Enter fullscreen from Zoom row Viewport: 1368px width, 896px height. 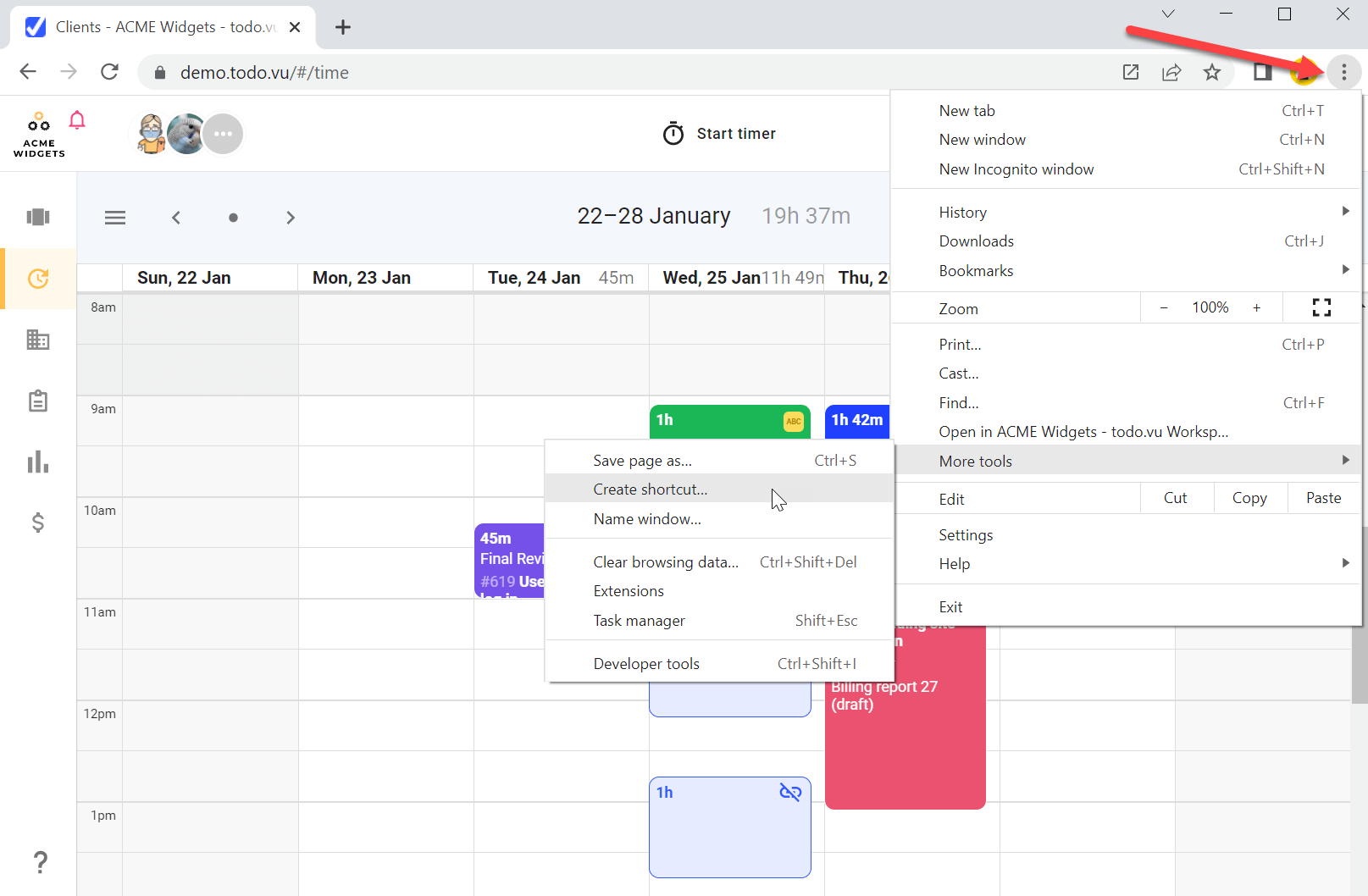(x=1321, y=307)
